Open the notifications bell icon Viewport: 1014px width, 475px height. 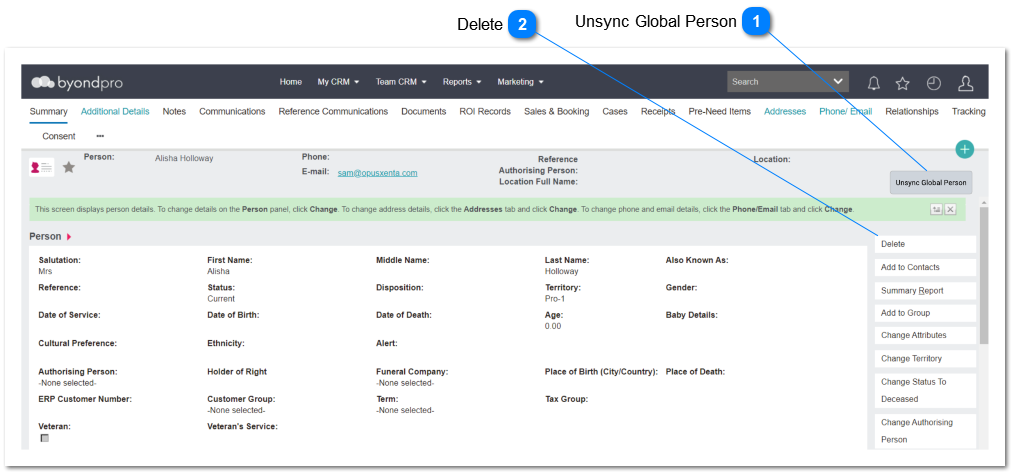pyautogui.click(x=874, y=83)
